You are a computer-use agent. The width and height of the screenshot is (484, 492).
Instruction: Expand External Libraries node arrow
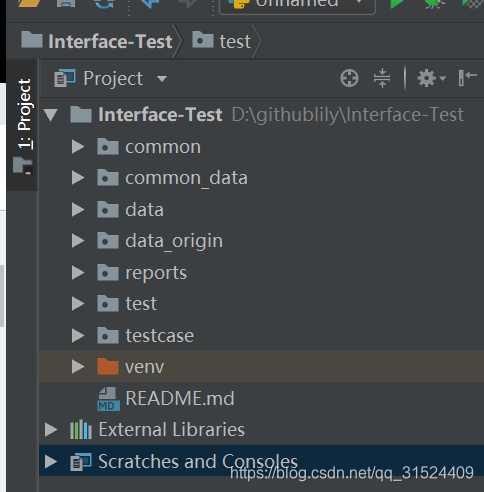(x=51, y=430)
